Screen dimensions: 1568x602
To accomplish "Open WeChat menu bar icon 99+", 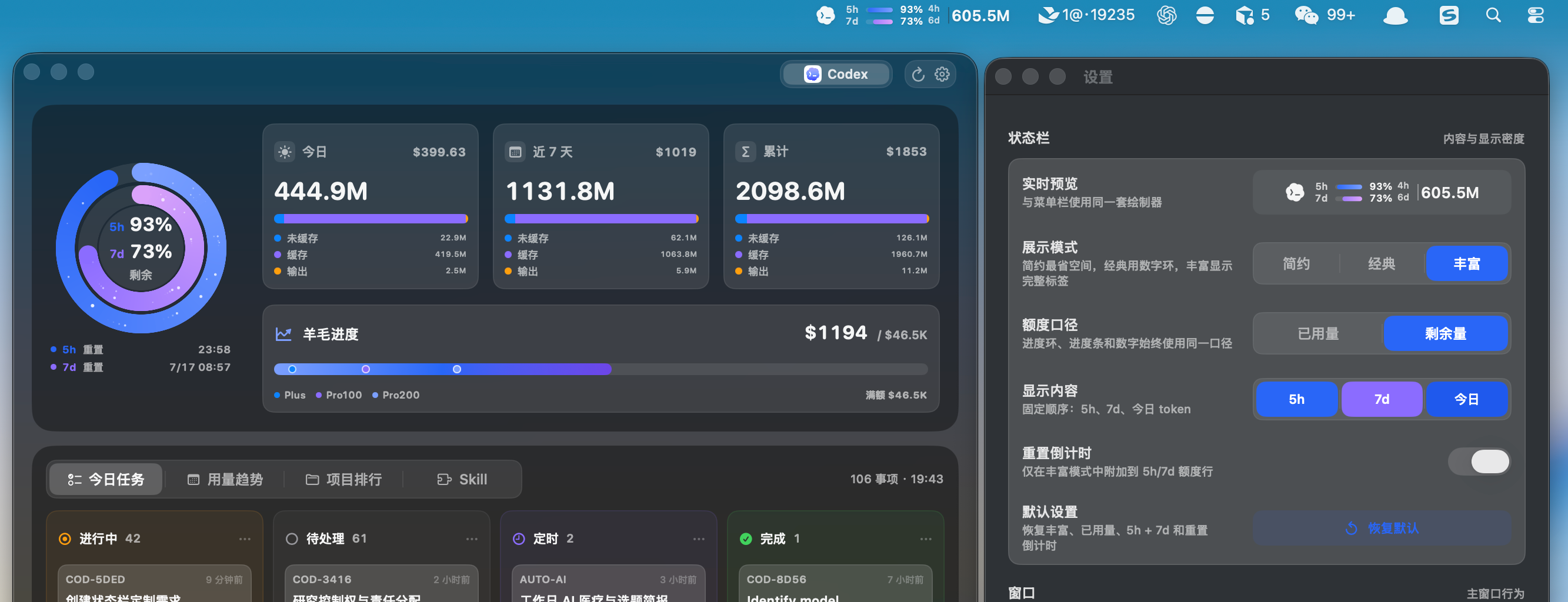I will (x=1306, y=15).
